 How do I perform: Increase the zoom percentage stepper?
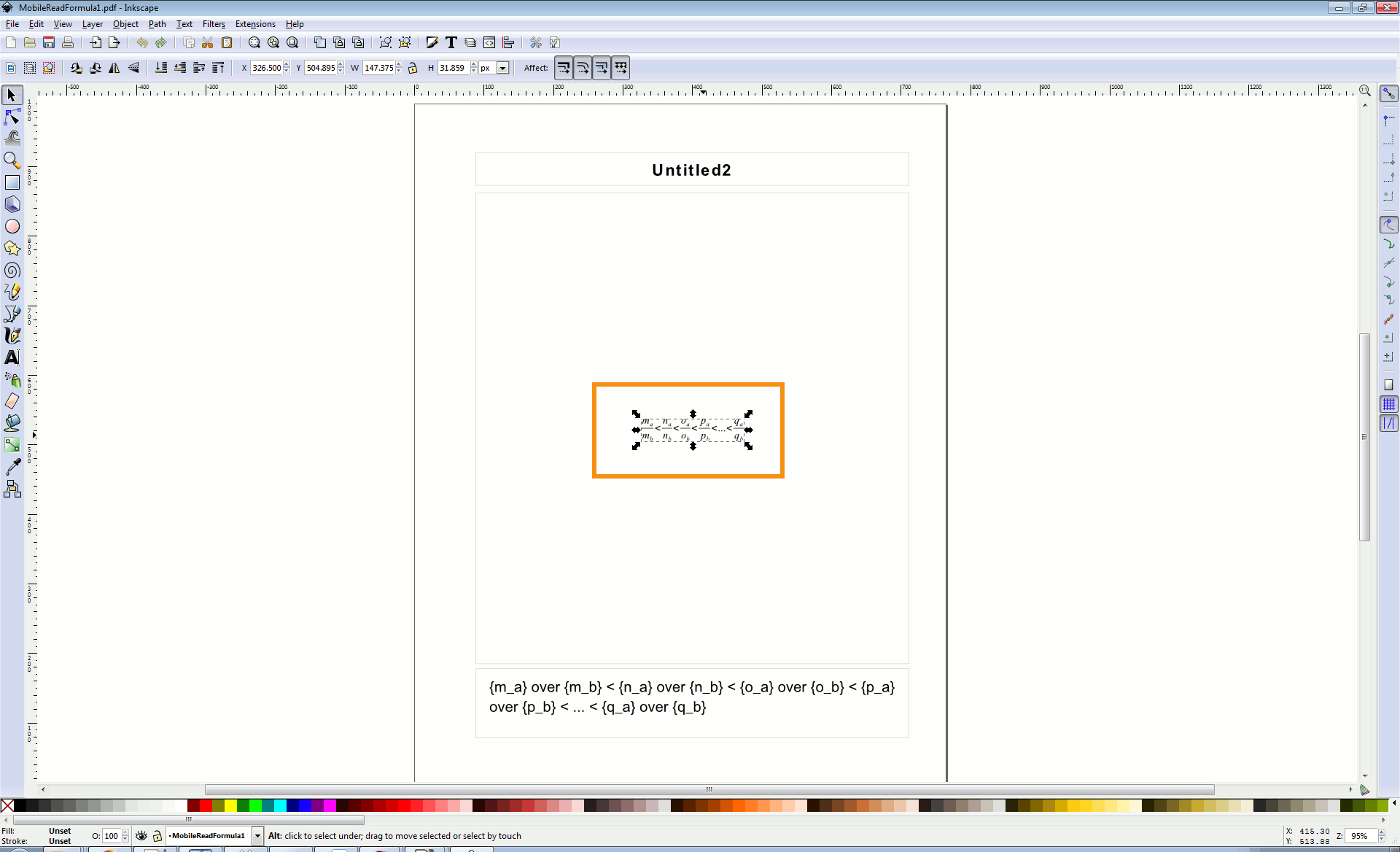[1381, 832]
